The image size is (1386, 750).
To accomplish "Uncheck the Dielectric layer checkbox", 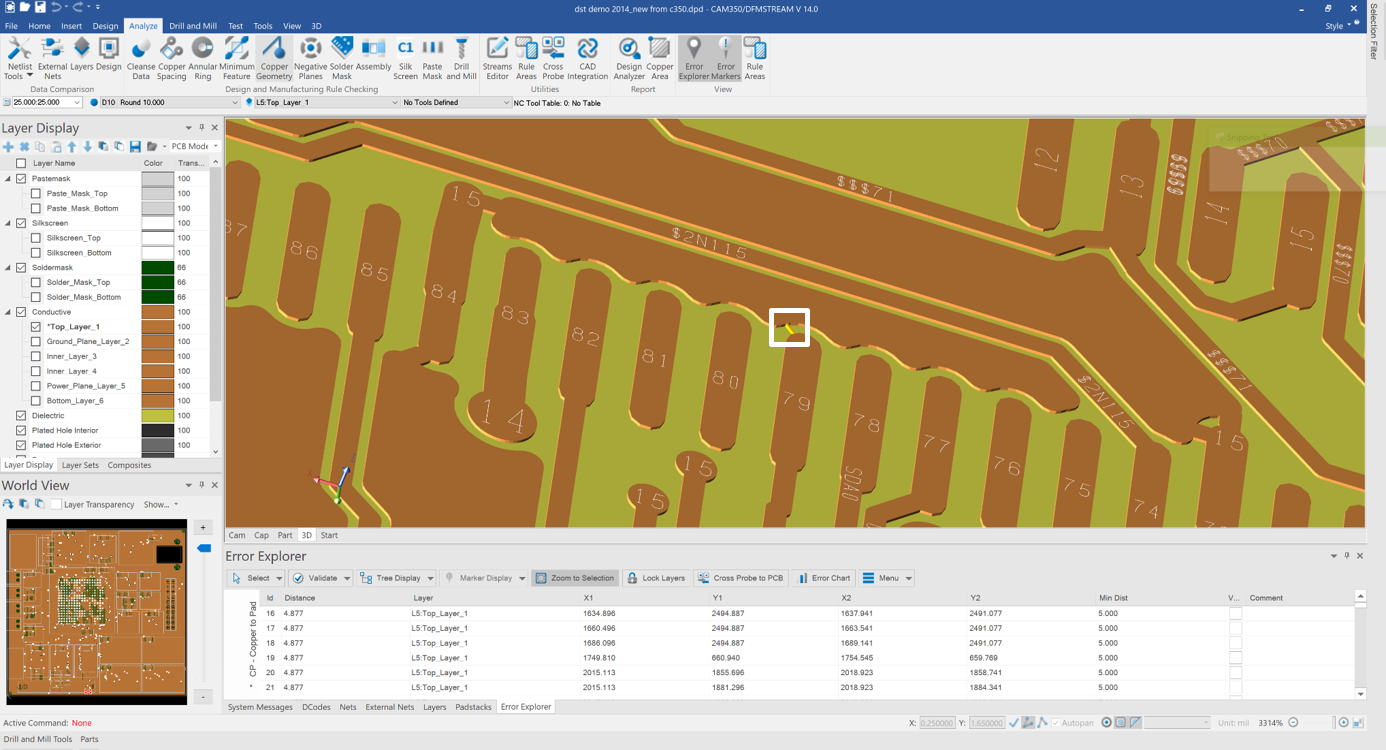I will [x=21, y=416].
